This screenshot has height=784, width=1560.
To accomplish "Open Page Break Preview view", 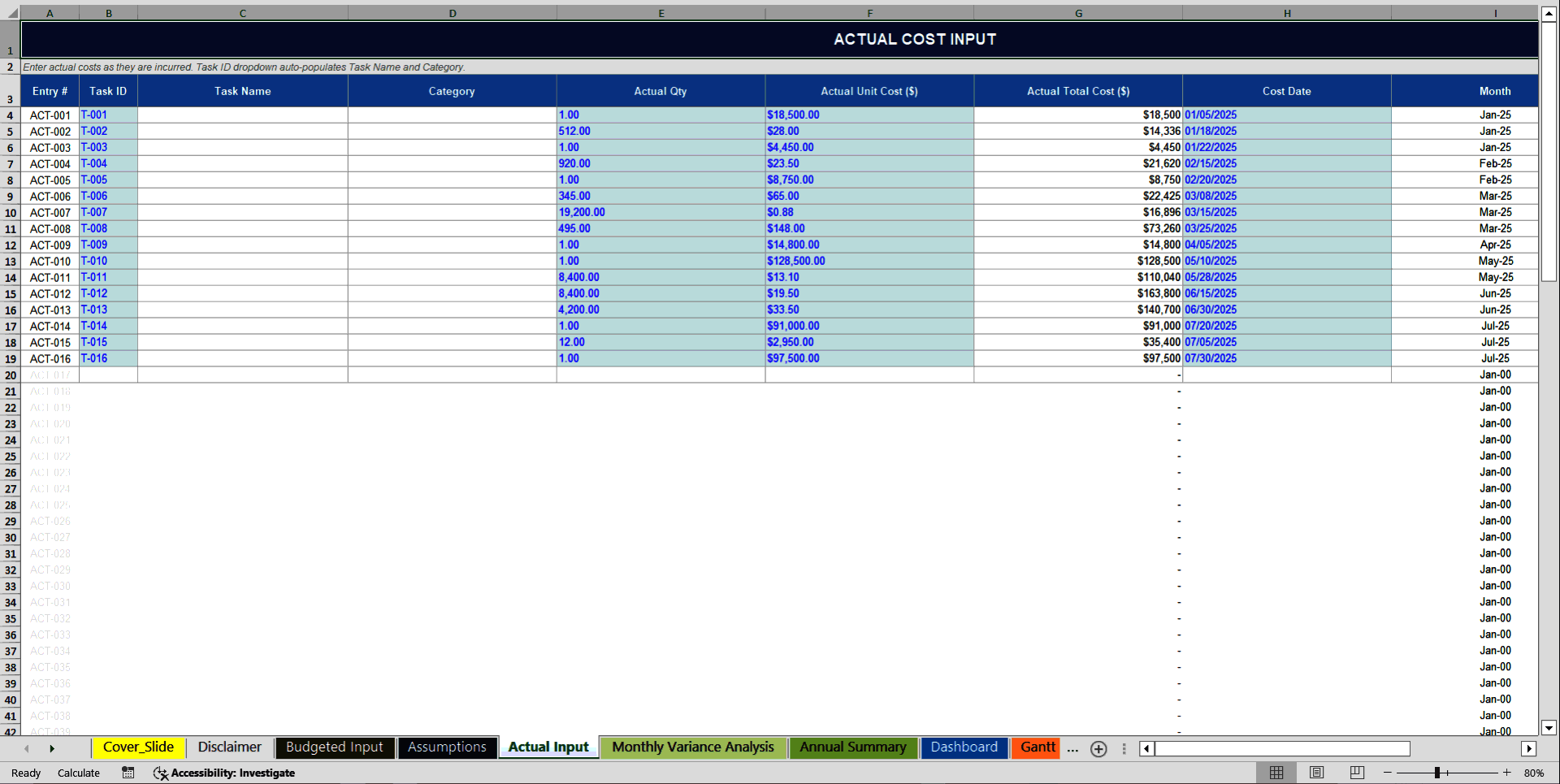I will [1356, 773].
